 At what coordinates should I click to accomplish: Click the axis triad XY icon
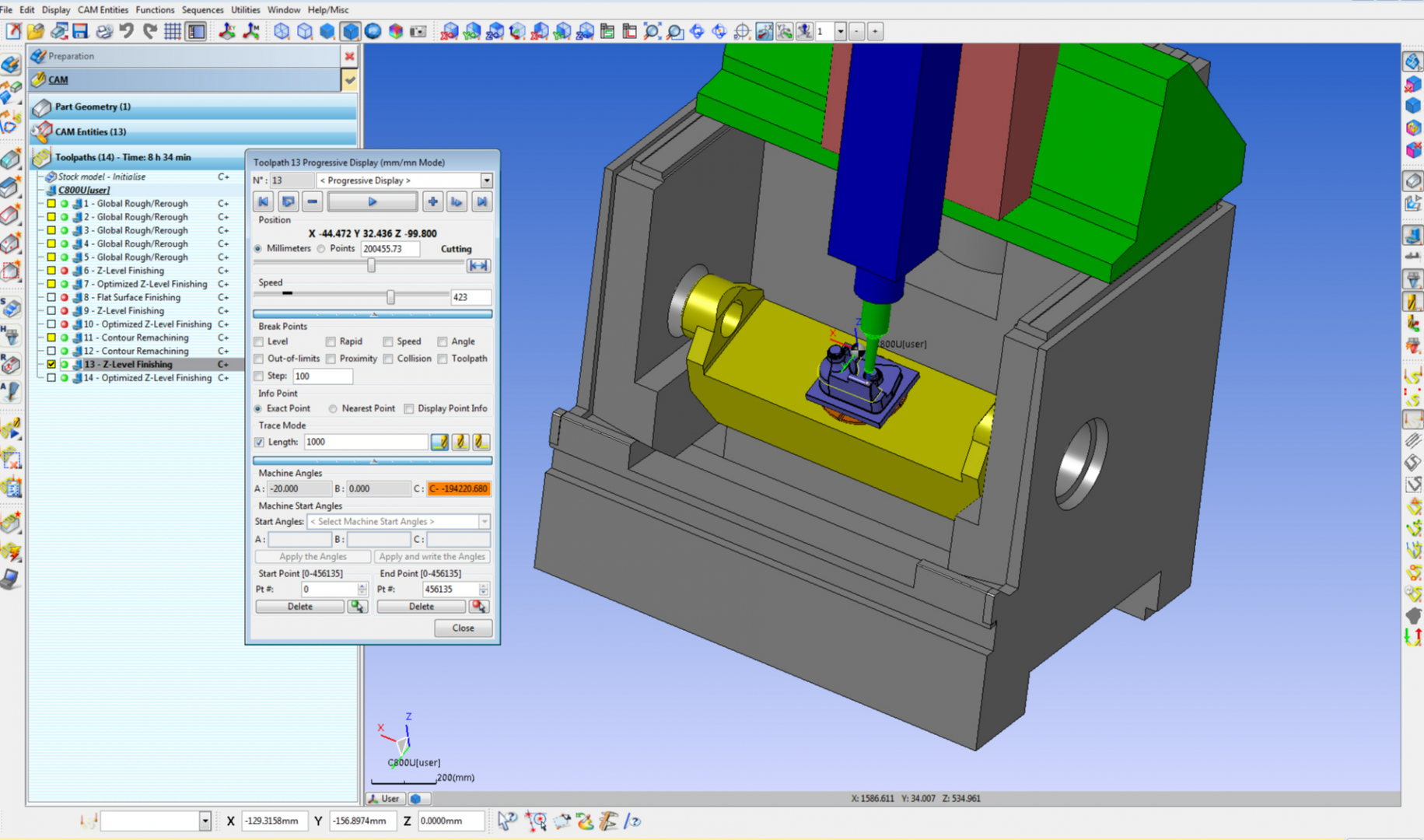point(226,31)
